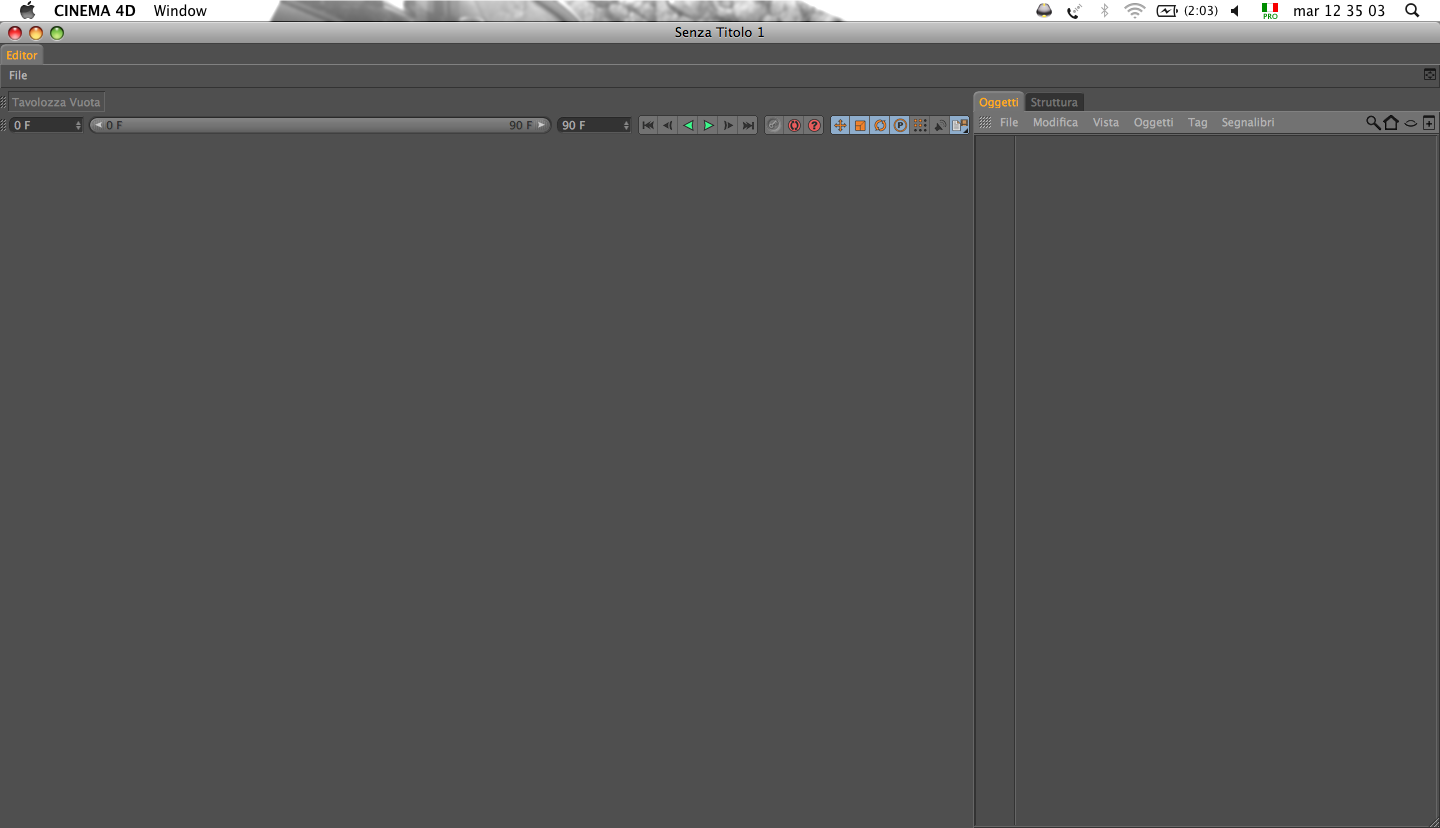Toggle parameter keyframe recording P icon
Image resolution: width=1440 pixels, height=828 pixels.
900,125
